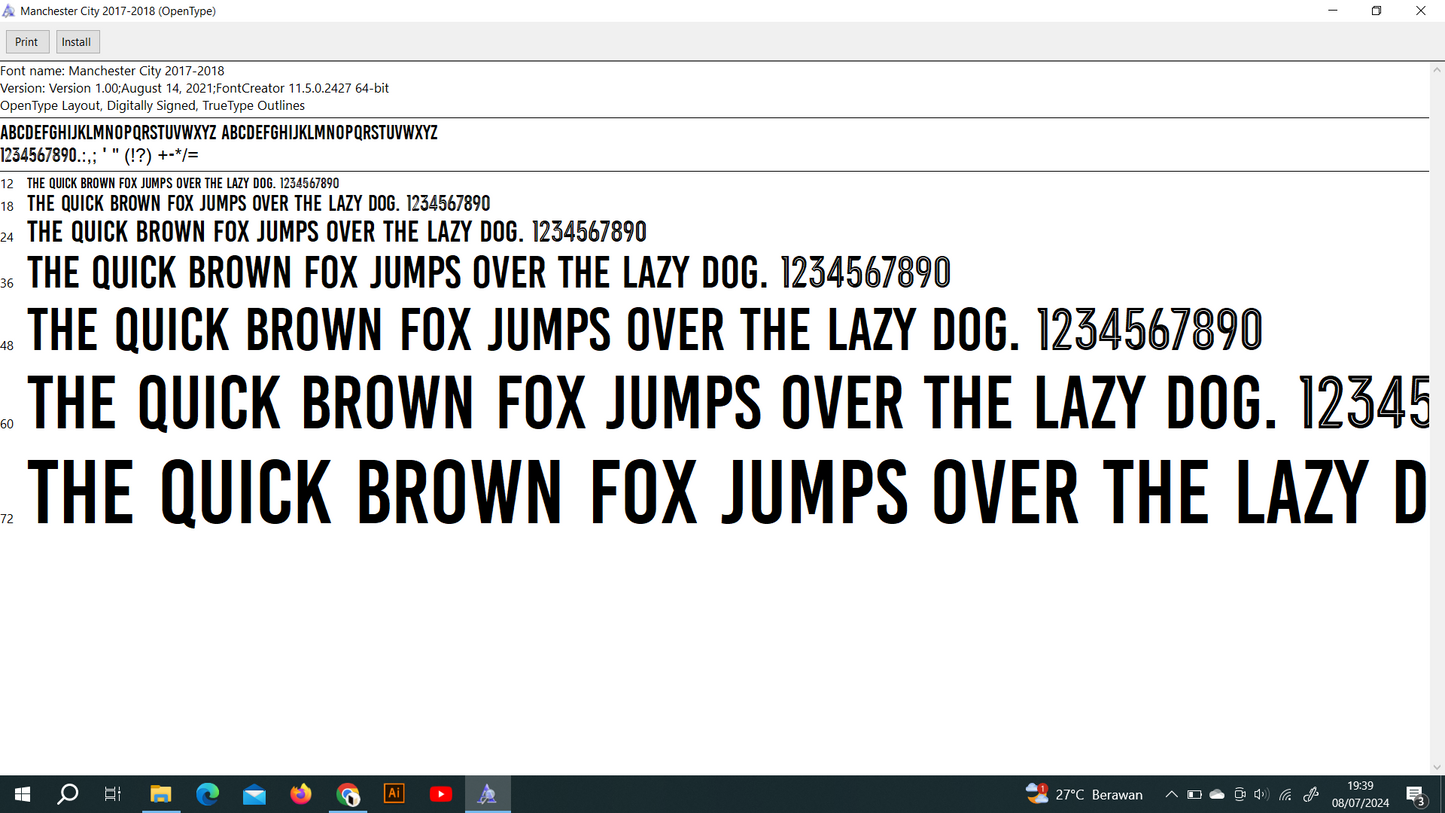Click the 'Font name: Manchester City 2017-2018' text

(x=112, y=71)
